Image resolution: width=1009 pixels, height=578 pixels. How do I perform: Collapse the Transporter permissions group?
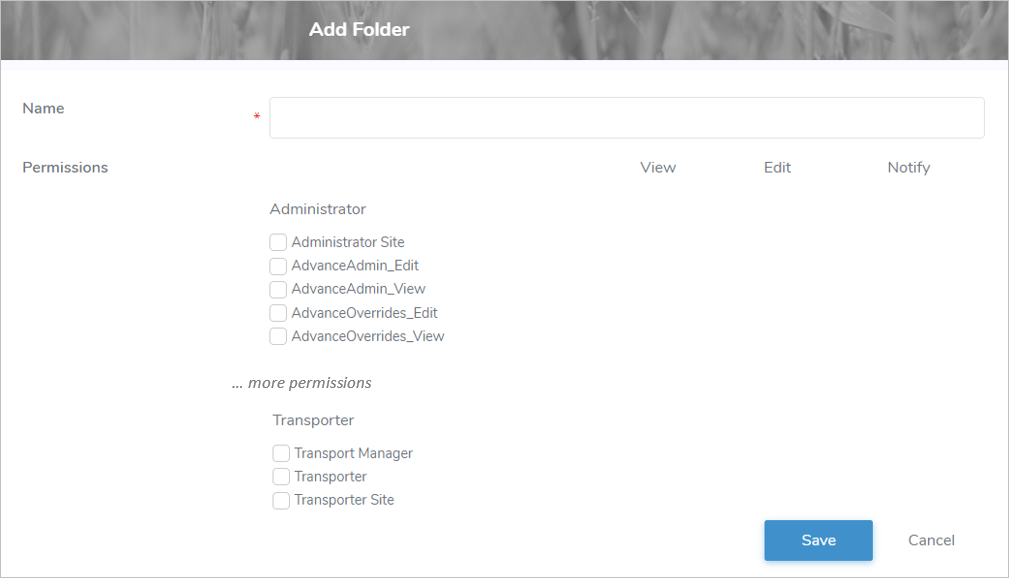(x=312, y=420)
